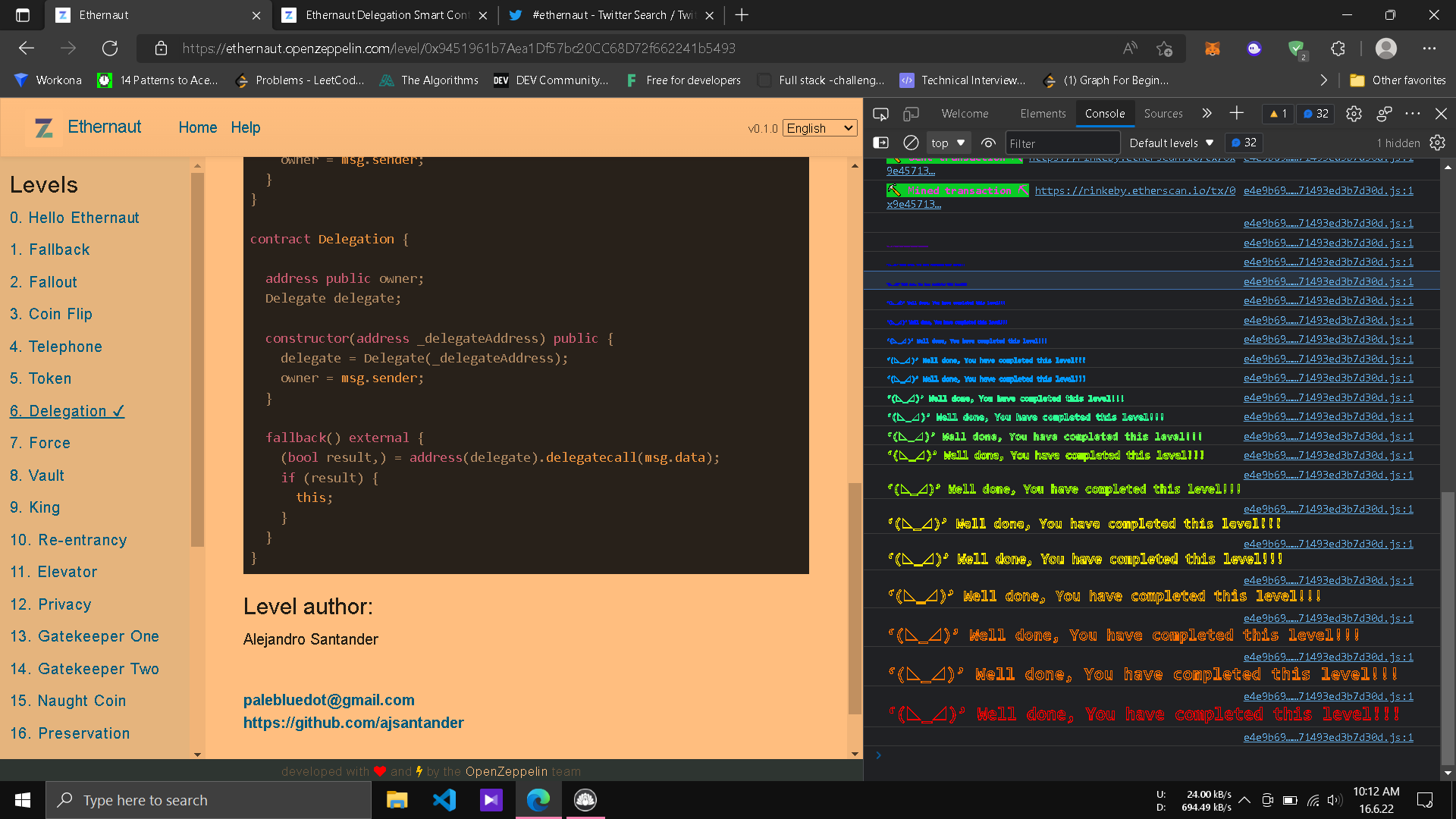1456x819 pixels.
Task: Click the levels list scrollbar thumb
Action: coord(197,359)
